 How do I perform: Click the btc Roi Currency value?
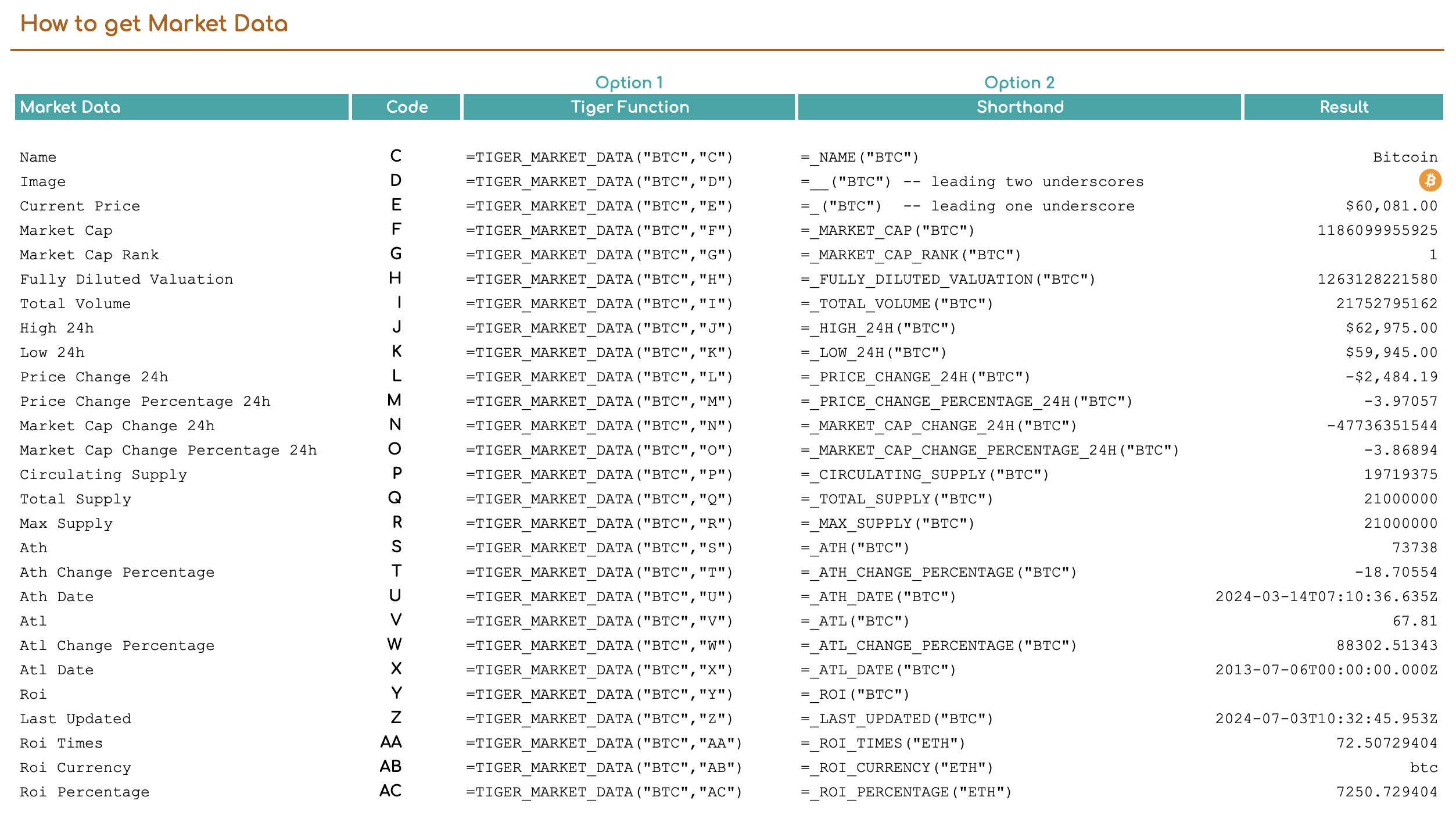point(1424,767)
